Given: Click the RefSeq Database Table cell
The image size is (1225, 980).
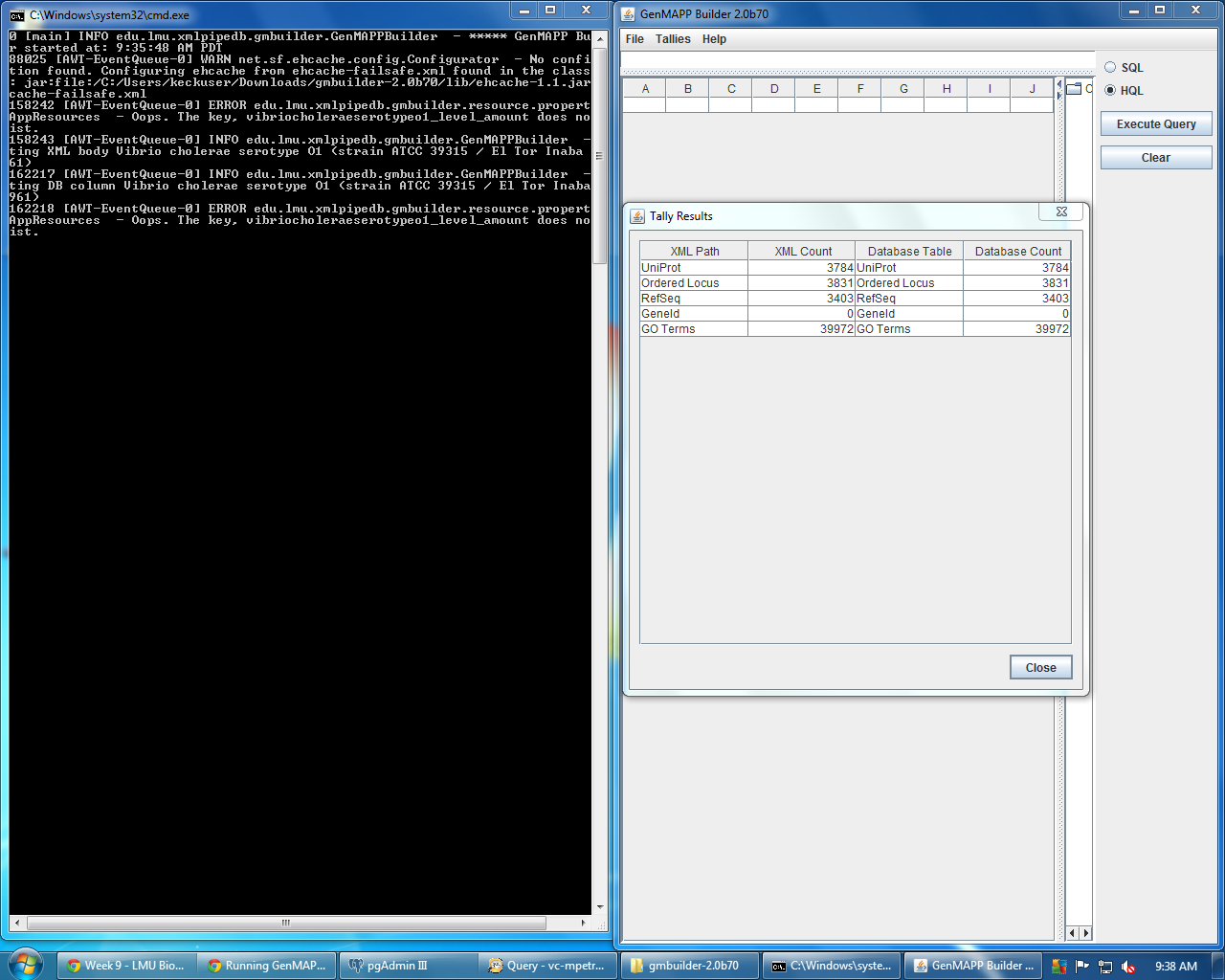Looking at the screenshot, I should coord(909,299).
